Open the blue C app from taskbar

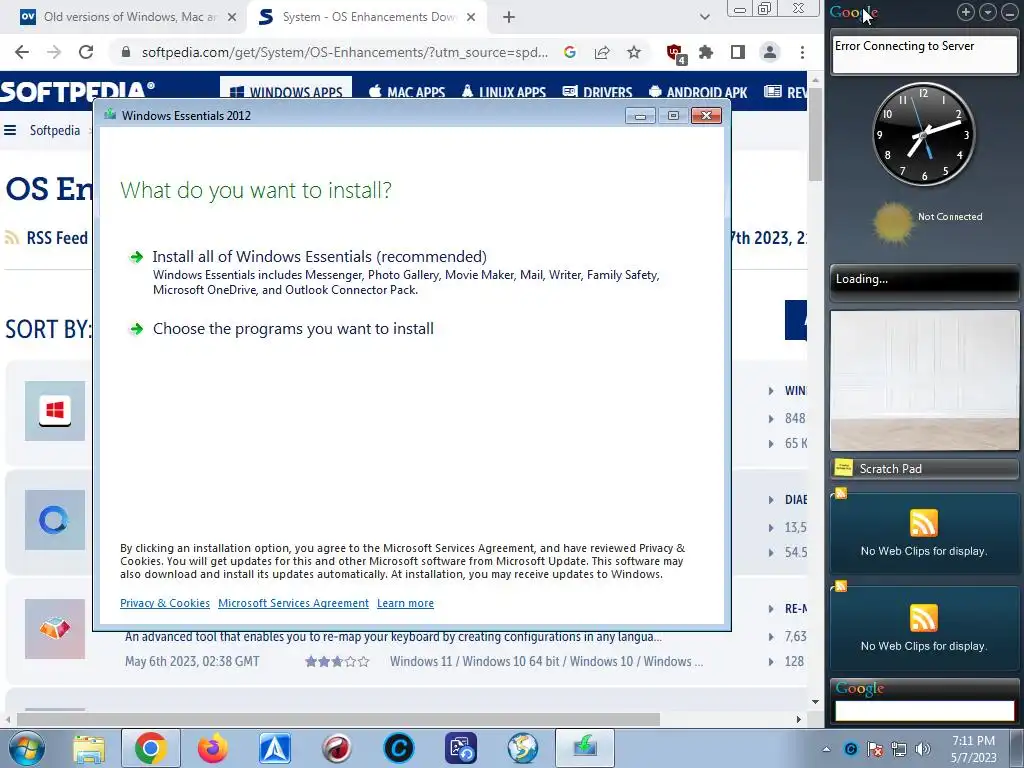[x=399, y=748]
